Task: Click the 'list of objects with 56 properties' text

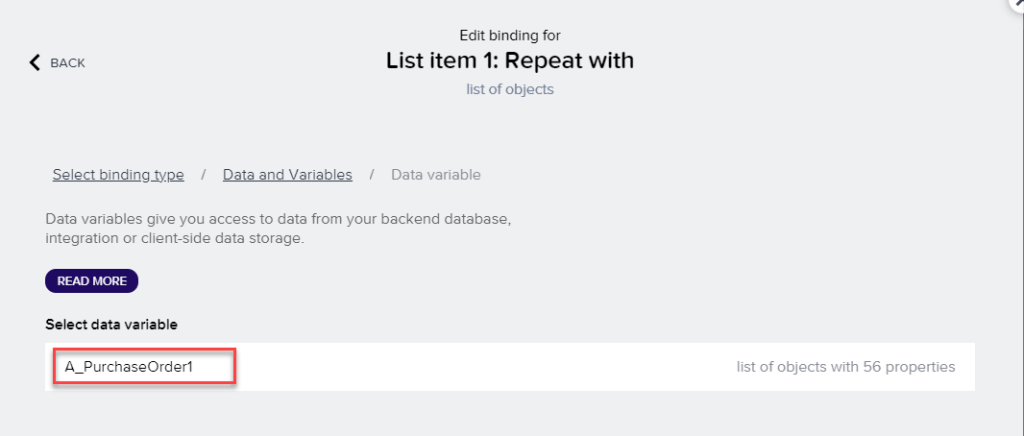Action: pos(845,367)
